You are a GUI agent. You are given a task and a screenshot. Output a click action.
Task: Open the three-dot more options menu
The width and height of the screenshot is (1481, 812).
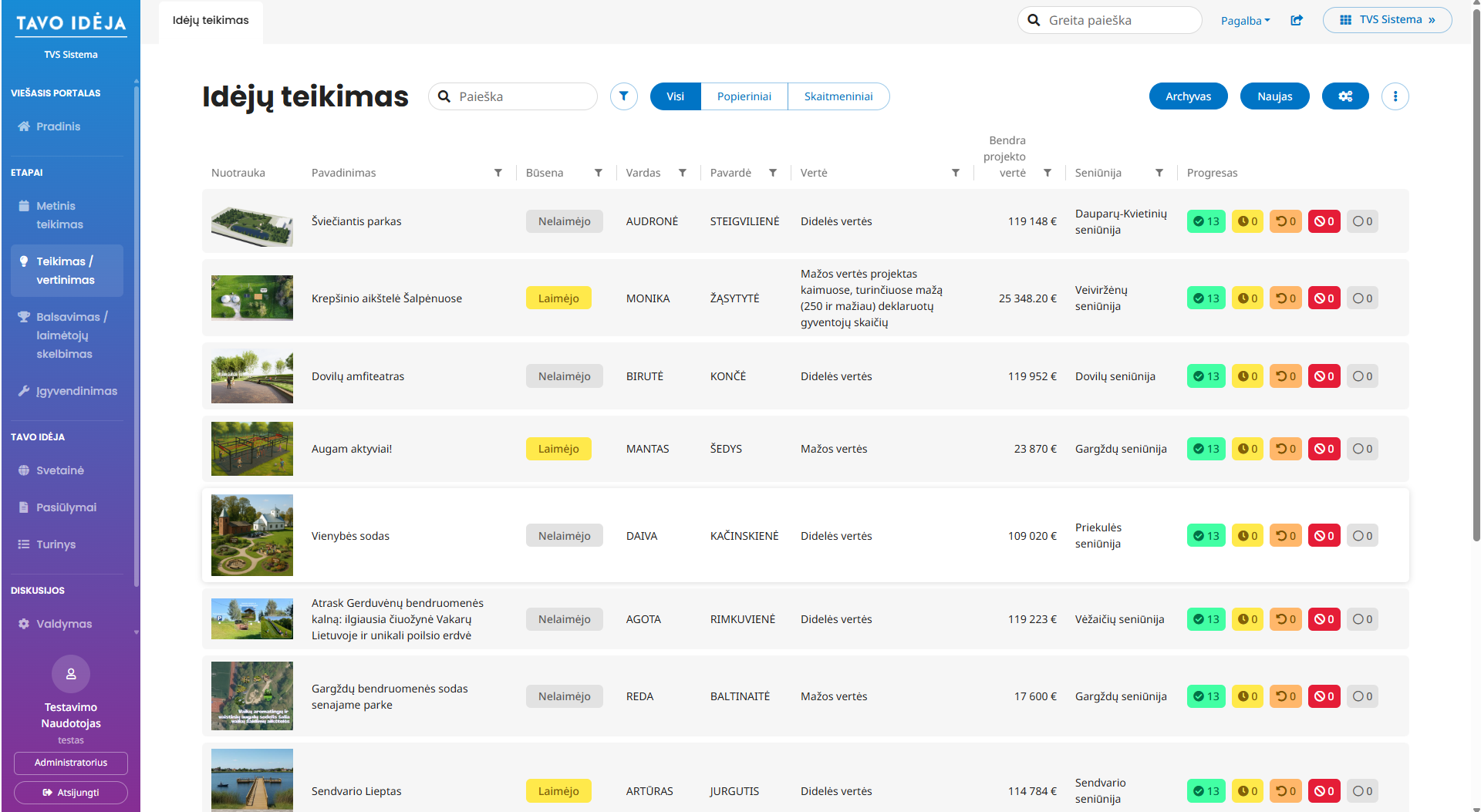[x=1395, y=96]
